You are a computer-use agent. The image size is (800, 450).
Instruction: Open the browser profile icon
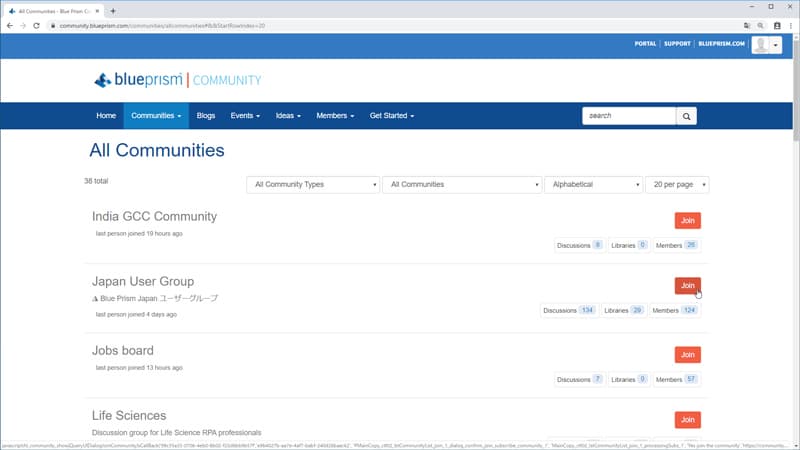[777, 26]
